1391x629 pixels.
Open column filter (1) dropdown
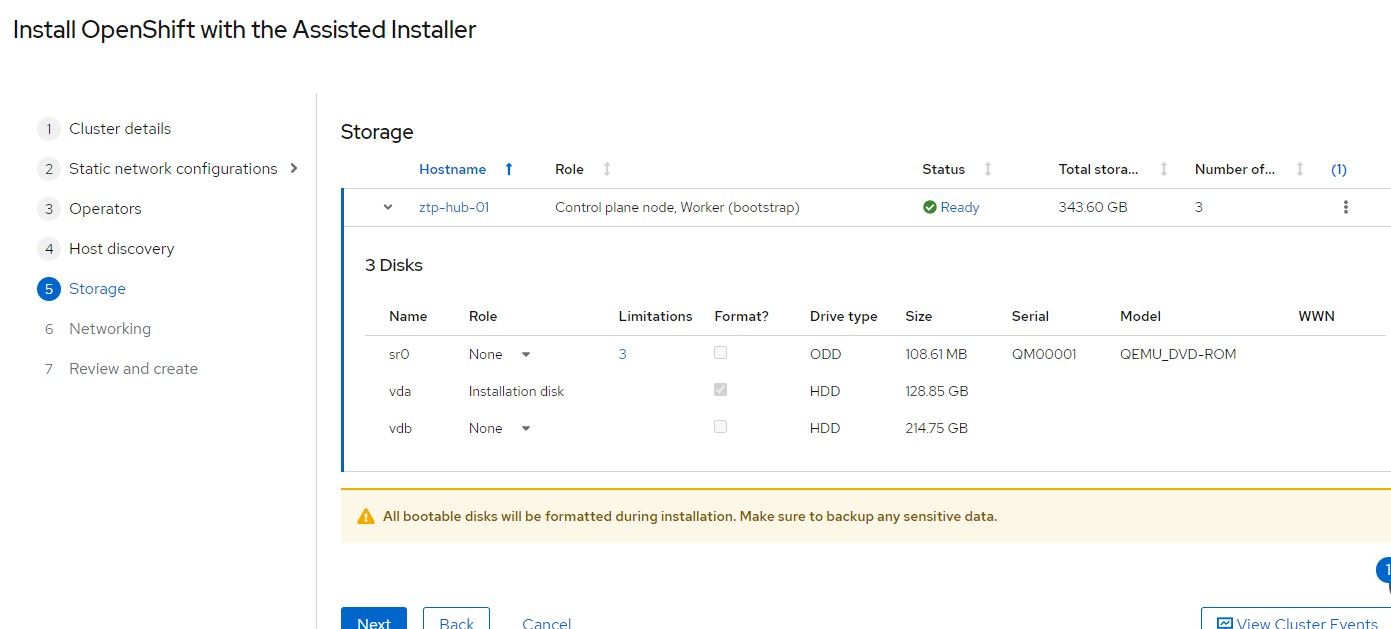[x=1339, y=170]
